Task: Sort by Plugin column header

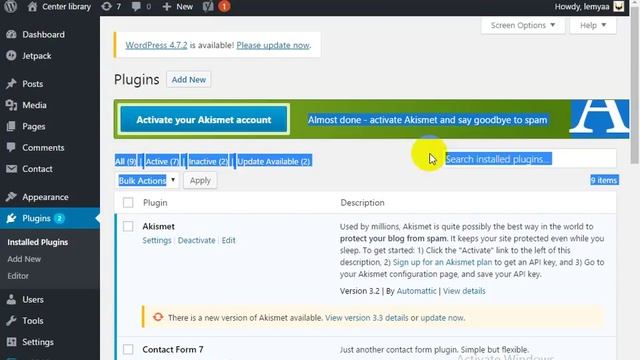Action: tap(155, 202)
